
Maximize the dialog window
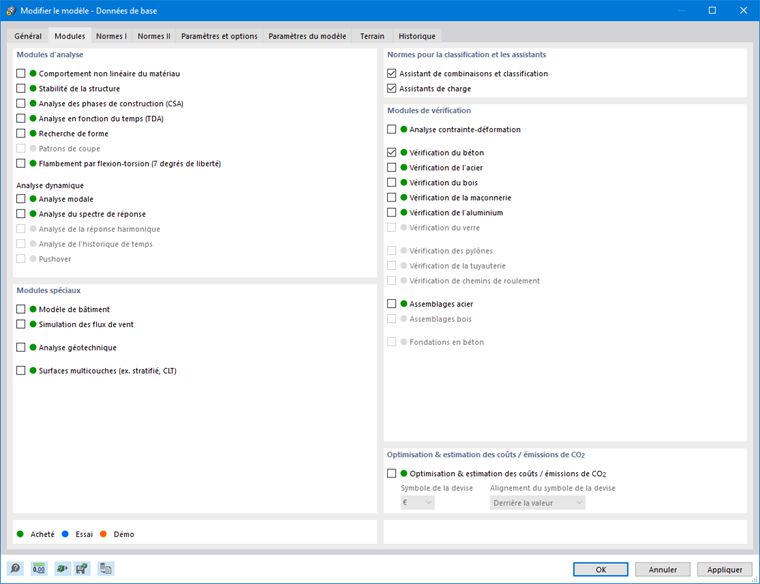(x=712, y=10)
